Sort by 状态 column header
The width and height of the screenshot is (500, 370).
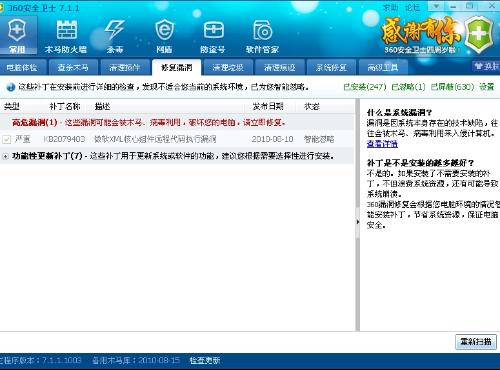[312, 106]
